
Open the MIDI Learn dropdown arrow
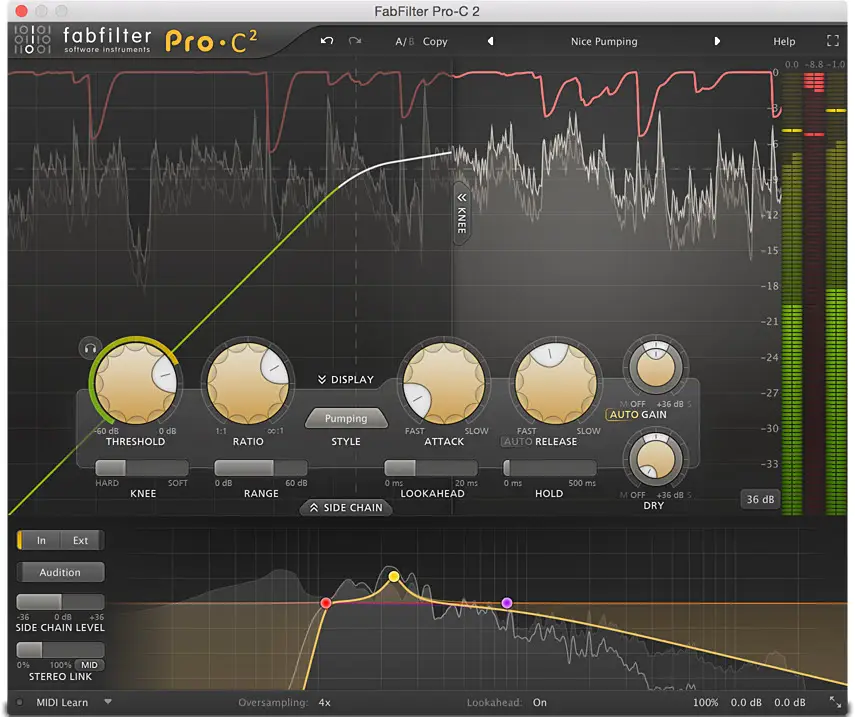(108, 702)
